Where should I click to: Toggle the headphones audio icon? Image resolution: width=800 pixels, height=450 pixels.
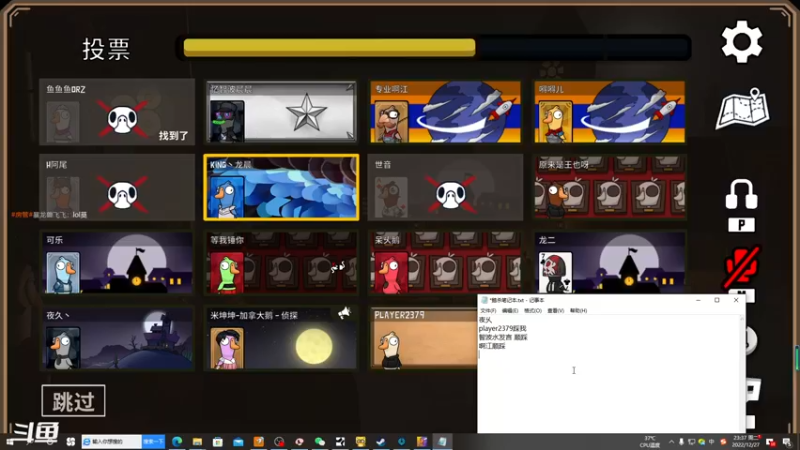point(741,194)
